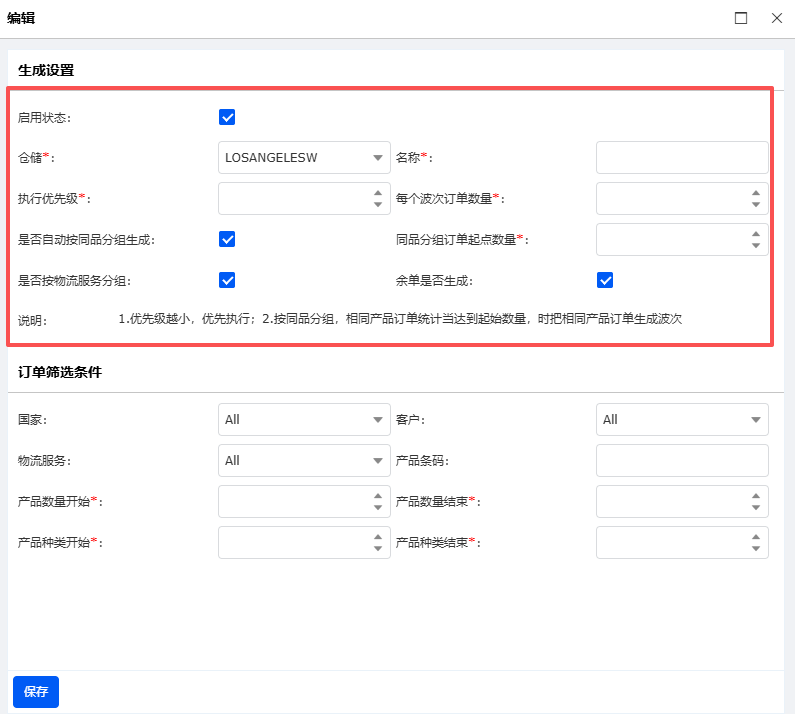Focus the 产品条码 input field
Screen dimensions: 795x718
[x=682, y=461]
